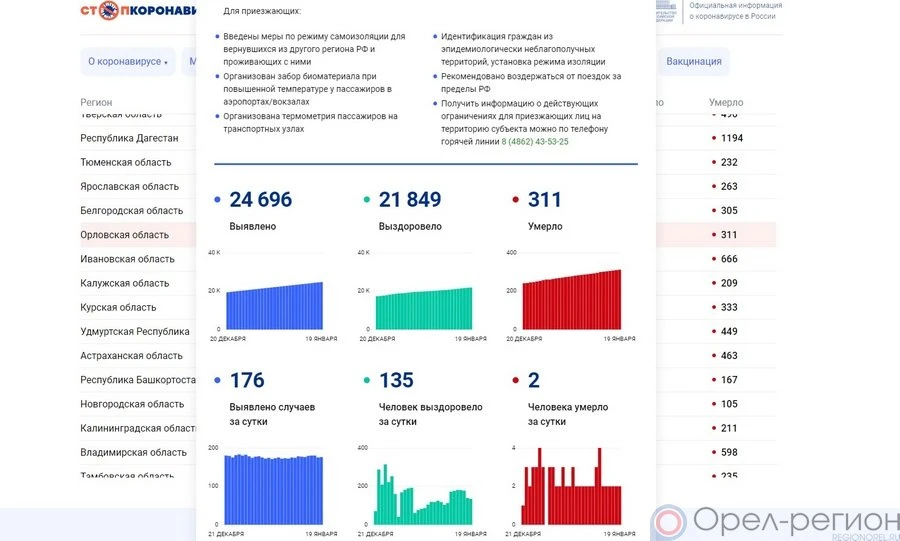Select Курская область in region list

click(x=118, y=308)
